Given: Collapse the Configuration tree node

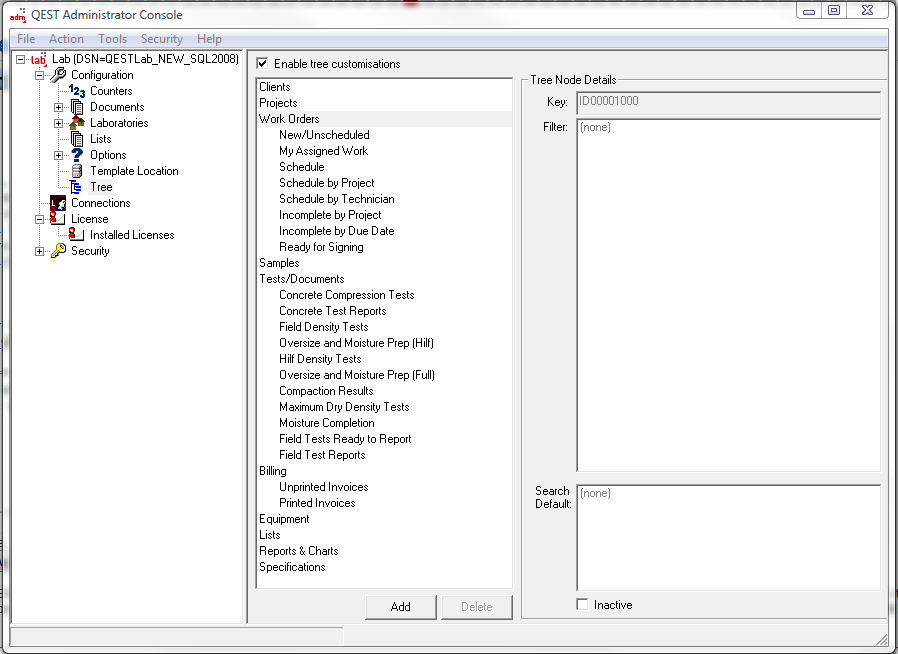Looking at the screenshot, I should coord(40,75).
